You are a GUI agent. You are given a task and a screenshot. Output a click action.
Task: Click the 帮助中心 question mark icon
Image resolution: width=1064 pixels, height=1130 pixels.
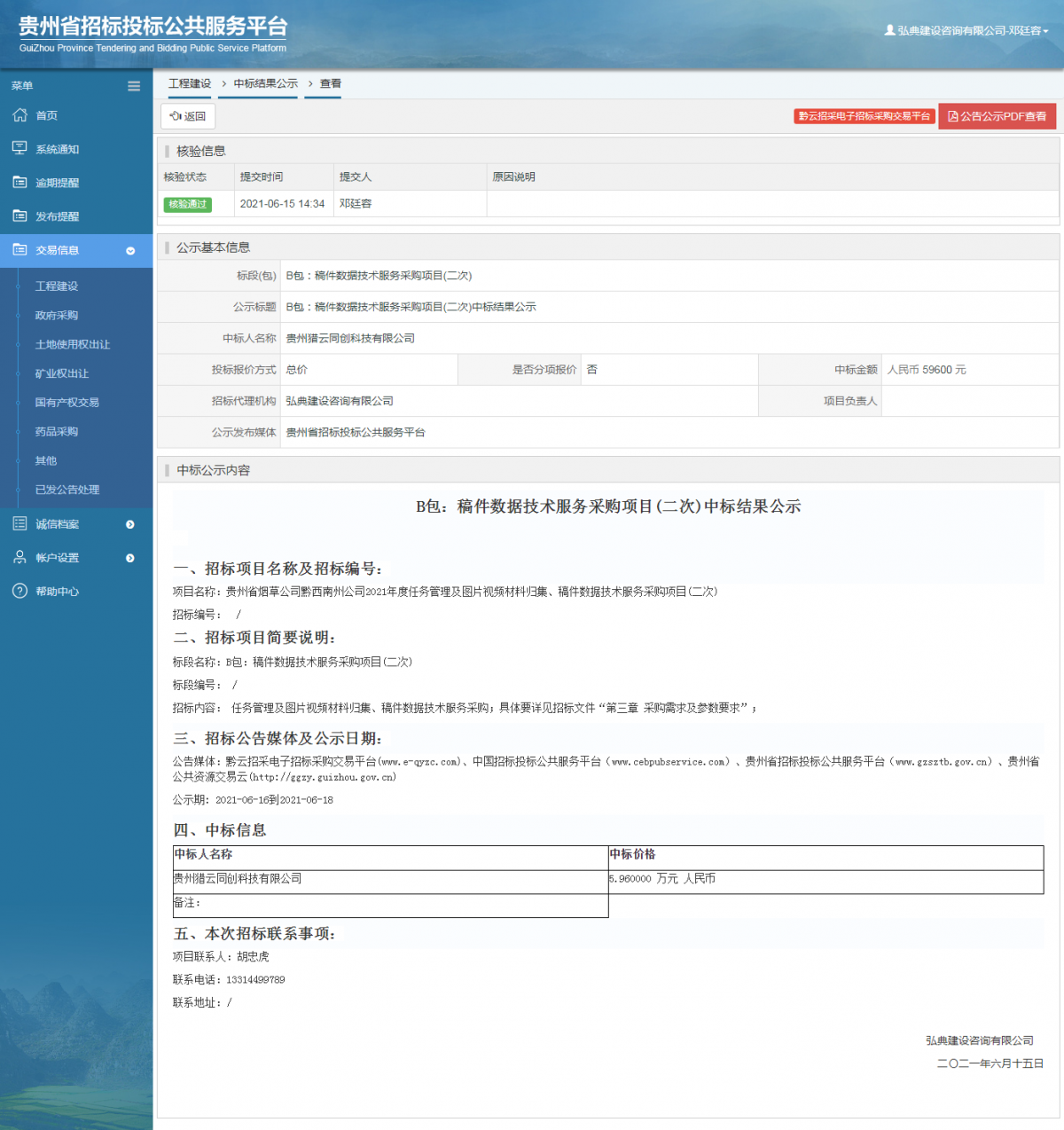20,591
